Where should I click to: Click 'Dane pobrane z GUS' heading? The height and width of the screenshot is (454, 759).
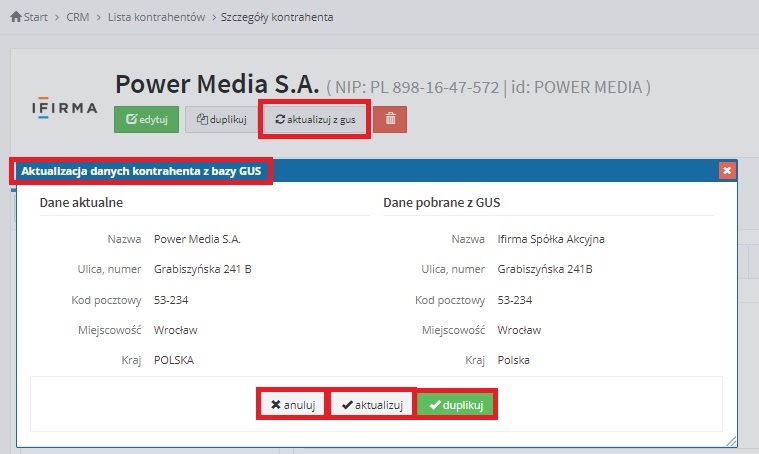tap(441, 202)
